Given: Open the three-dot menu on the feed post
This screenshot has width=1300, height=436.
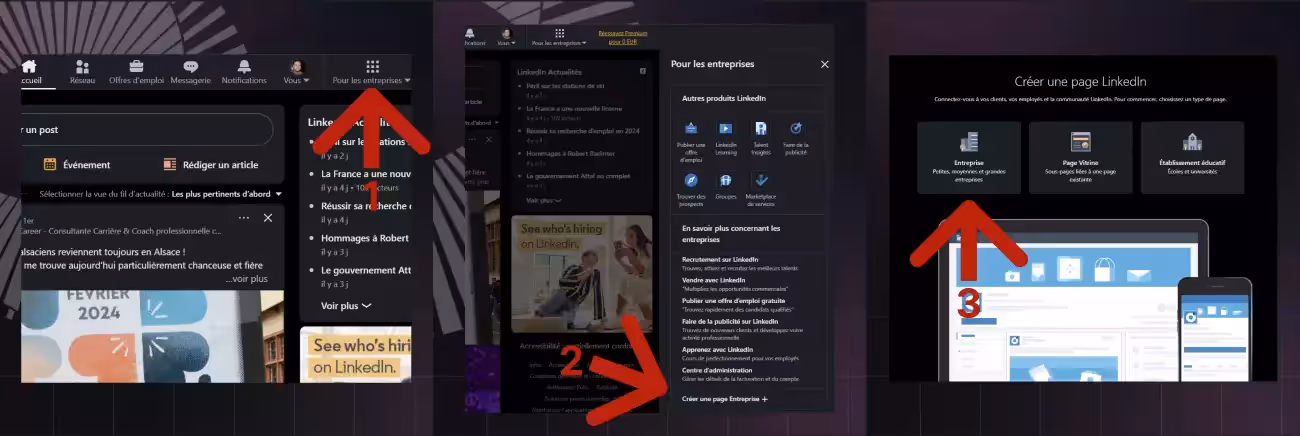Looking at the screenshot, I should (244, 218).
